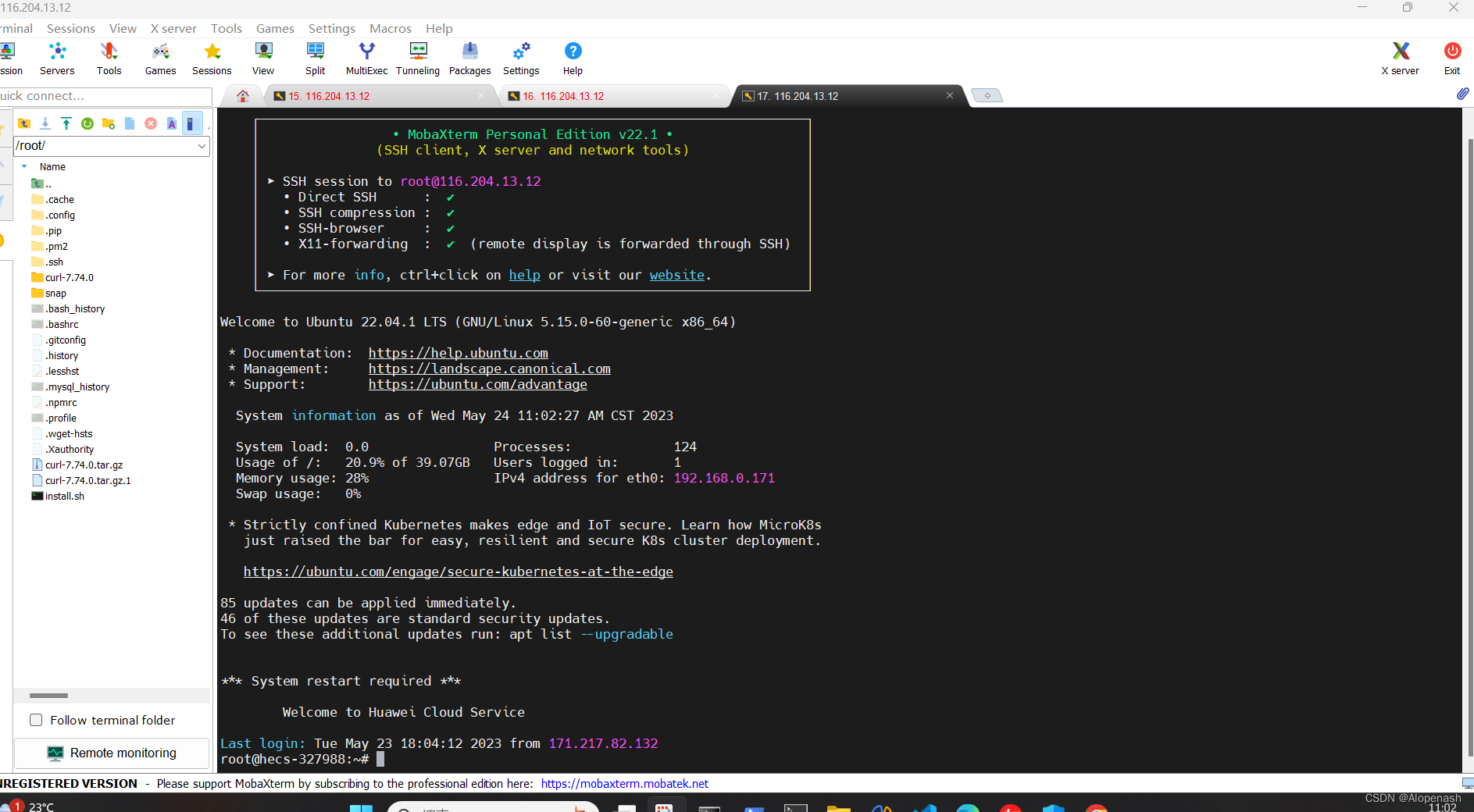1474x812 pixels.
Task: Click the Windows Start button in taskbar
Action: pos(361,807)
